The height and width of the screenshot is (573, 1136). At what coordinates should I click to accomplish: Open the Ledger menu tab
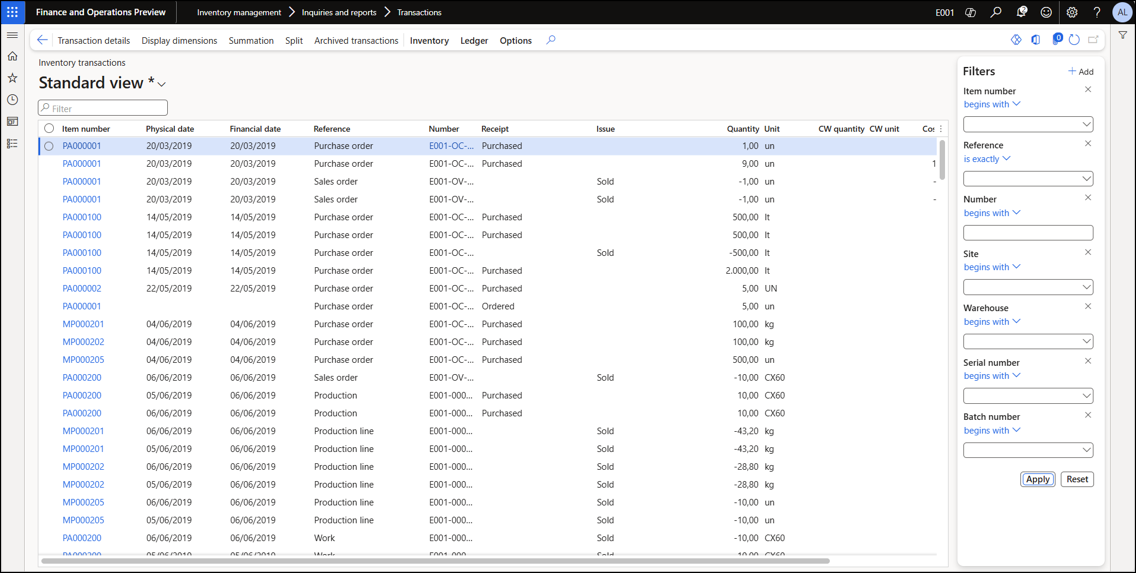pyautogui.click(x=474, y=41)
